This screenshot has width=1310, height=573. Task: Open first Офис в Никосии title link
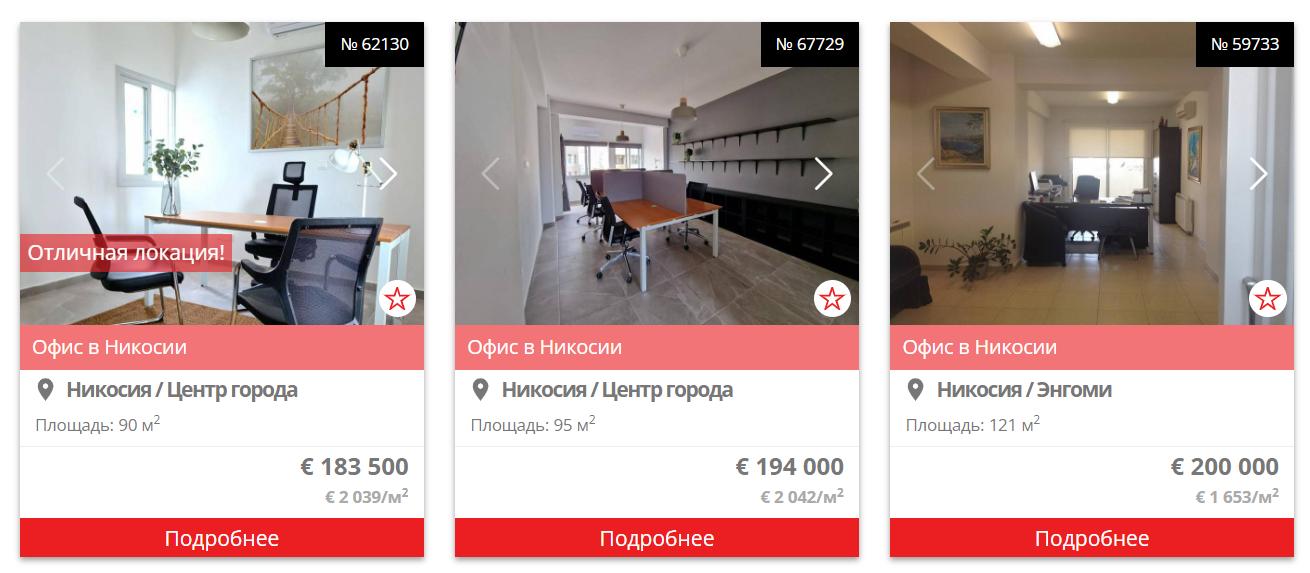(110, 347)
